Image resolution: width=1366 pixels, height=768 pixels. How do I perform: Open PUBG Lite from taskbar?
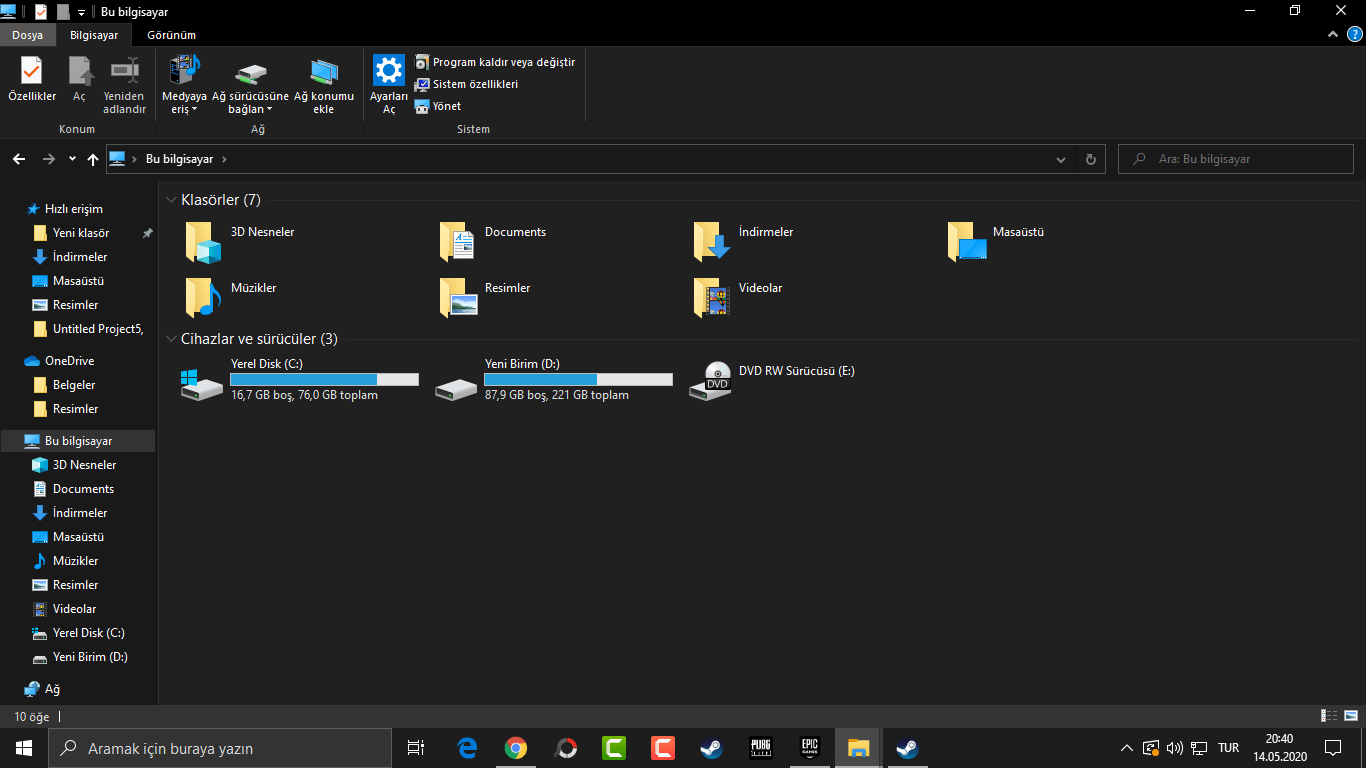(x=761, y=748)
